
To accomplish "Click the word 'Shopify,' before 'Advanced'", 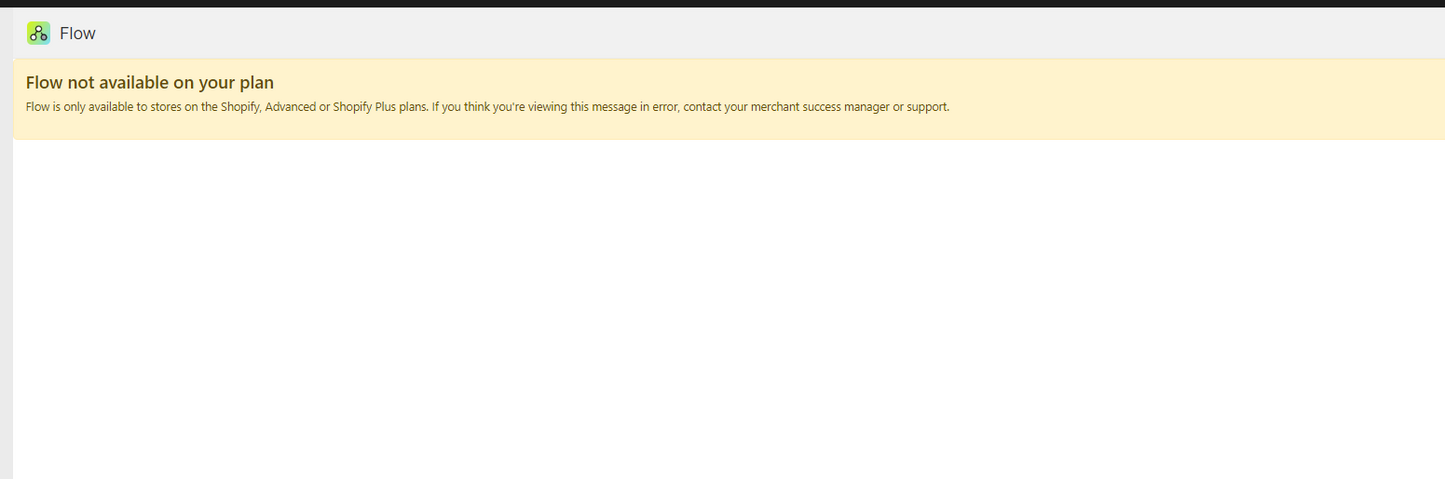I will 241,107.
